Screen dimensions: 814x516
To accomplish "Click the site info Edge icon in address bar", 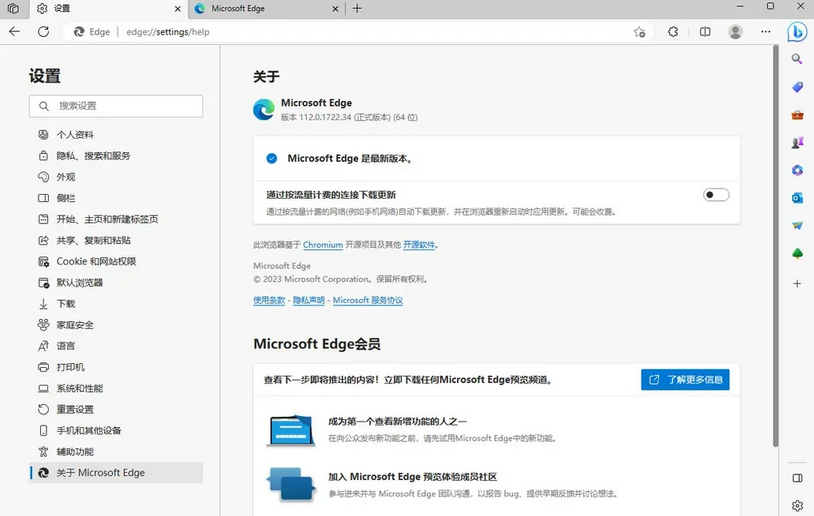I will click(x=92, y=32).
